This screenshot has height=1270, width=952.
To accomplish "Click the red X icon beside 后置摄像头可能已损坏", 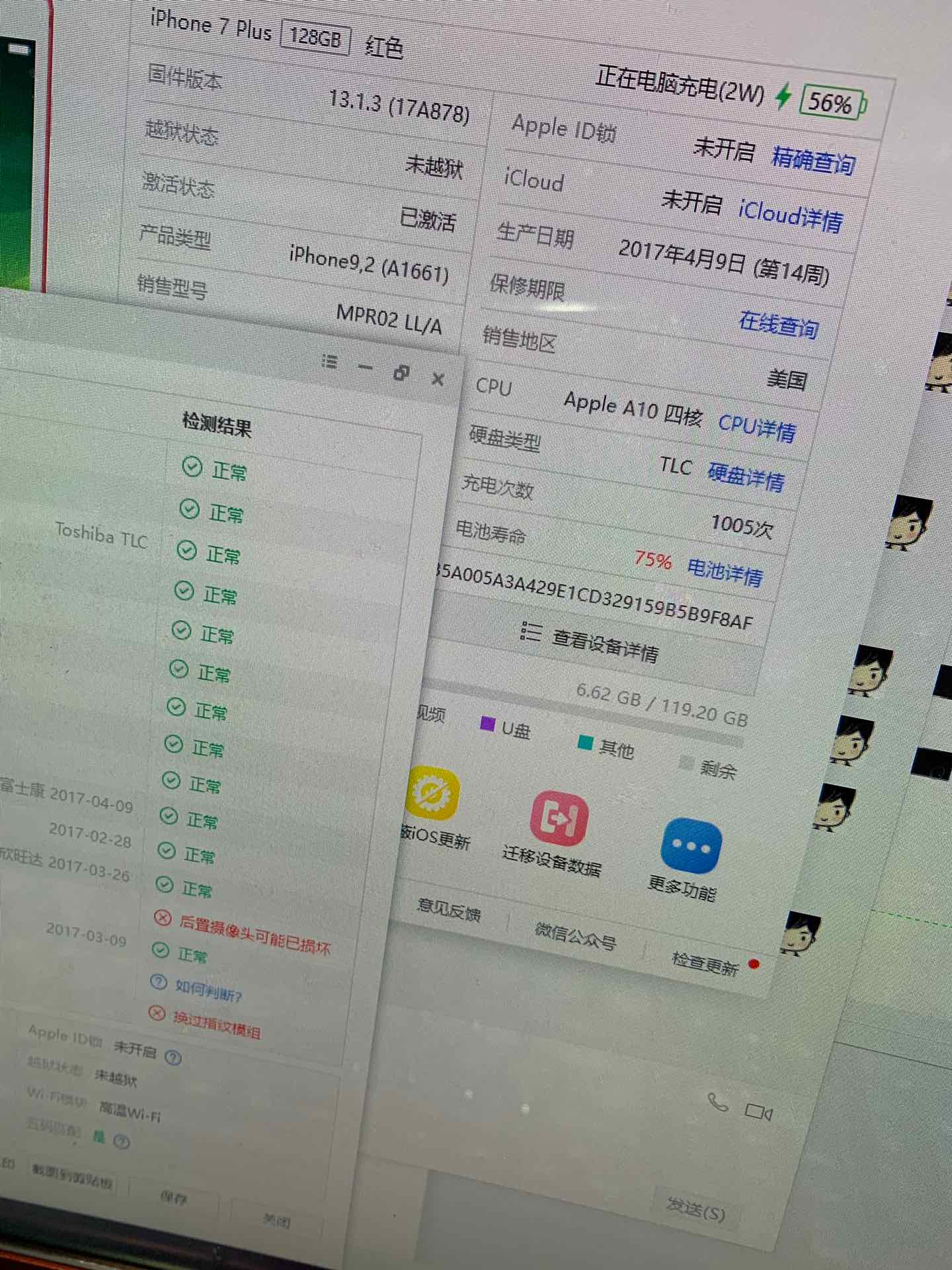I will [x=162, y=917].
